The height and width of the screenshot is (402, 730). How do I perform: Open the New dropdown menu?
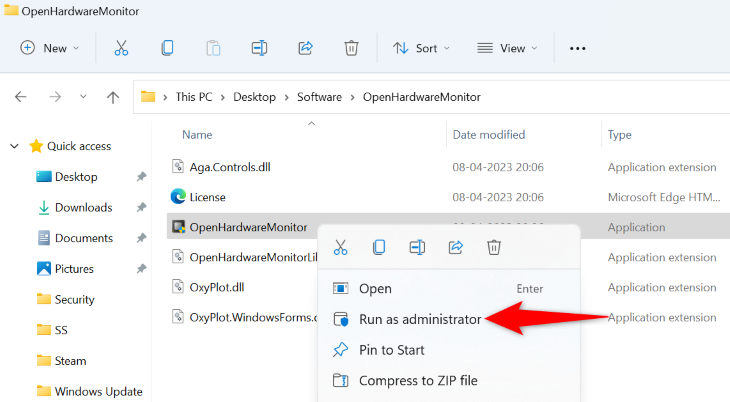pyautogui.click(x=50, y=48)
